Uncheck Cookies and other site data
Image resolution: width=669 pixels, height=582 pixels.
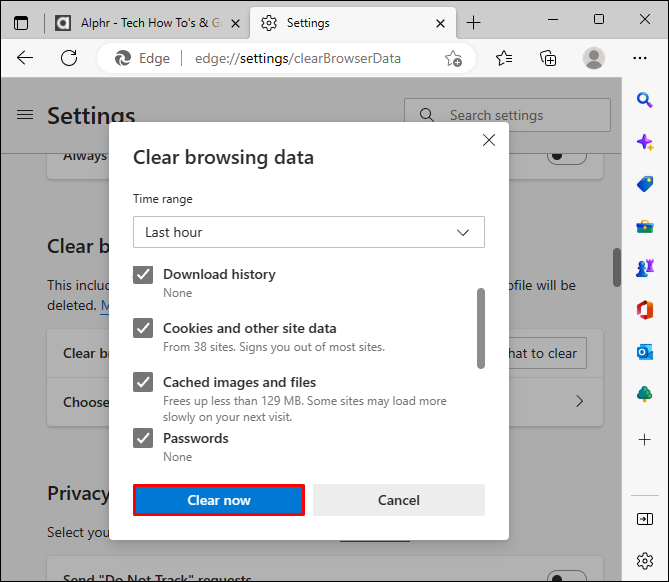(144, 329)
